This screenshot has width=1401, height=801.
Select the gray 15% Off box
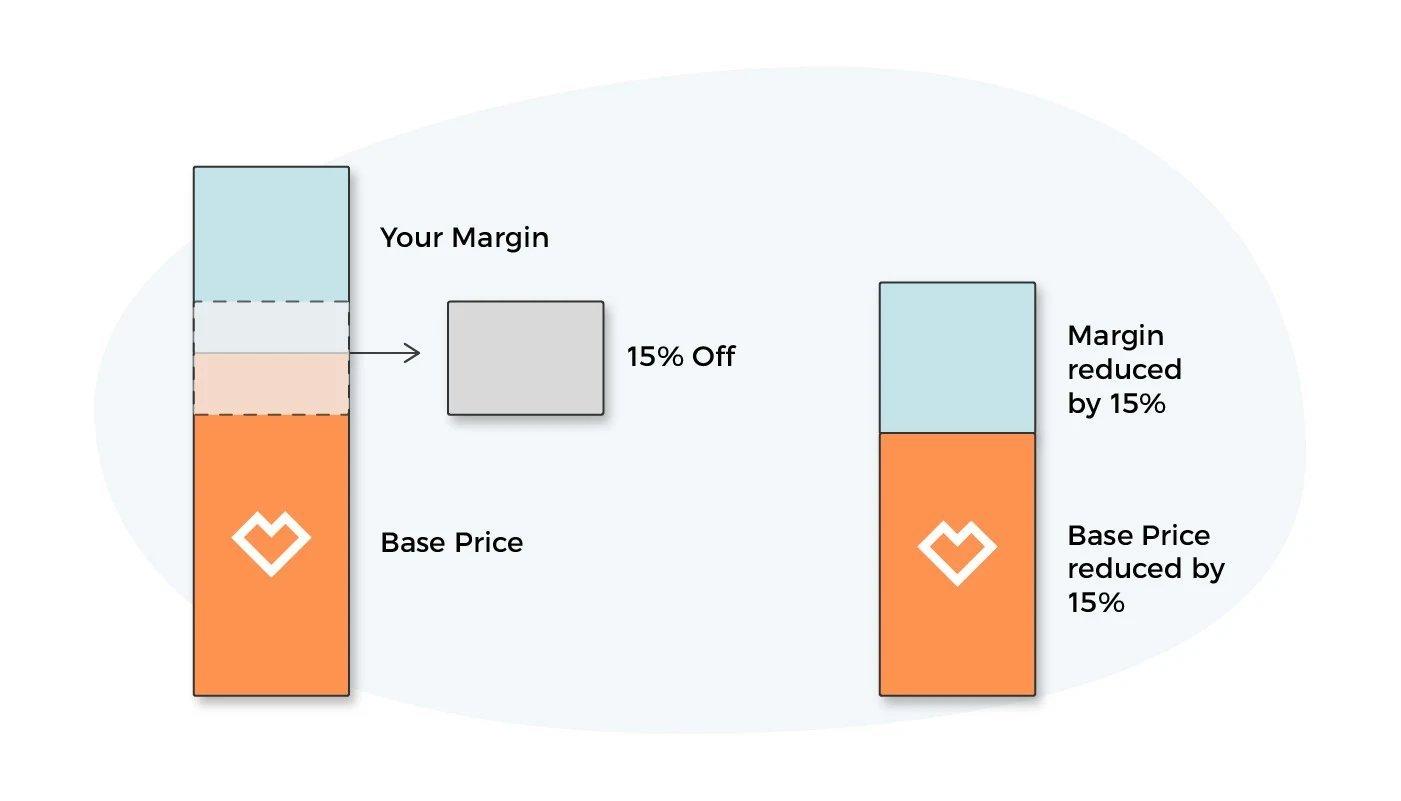[525, 358]
